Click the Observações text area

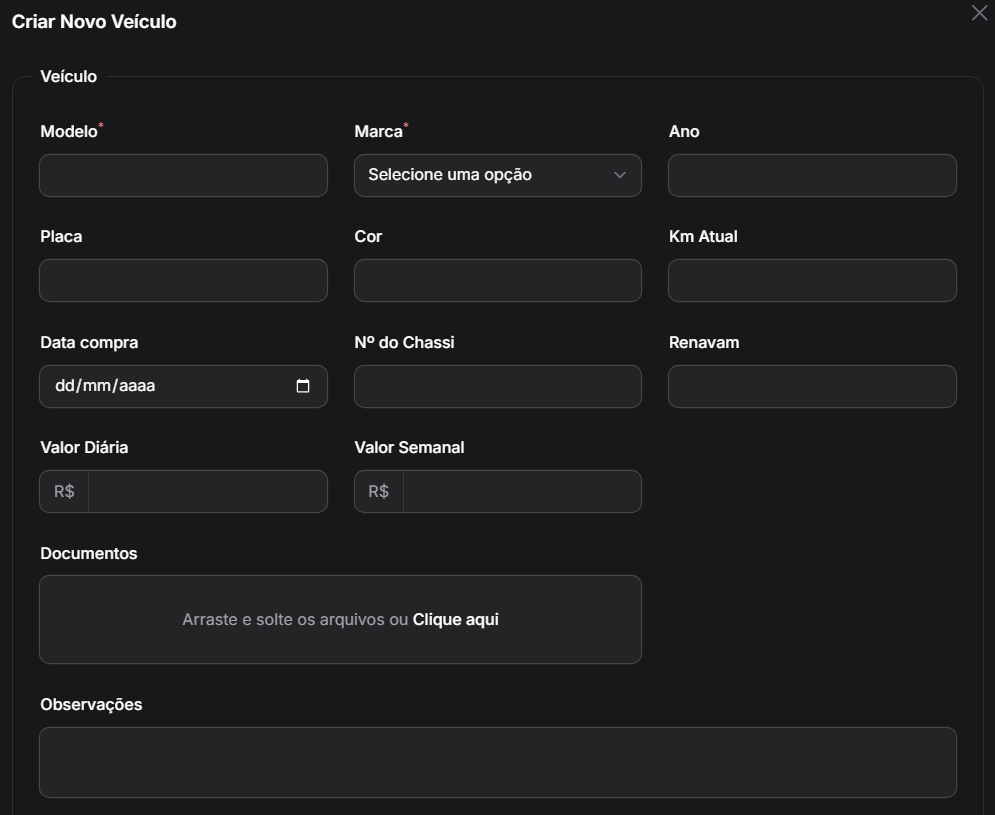coord(498,762)
